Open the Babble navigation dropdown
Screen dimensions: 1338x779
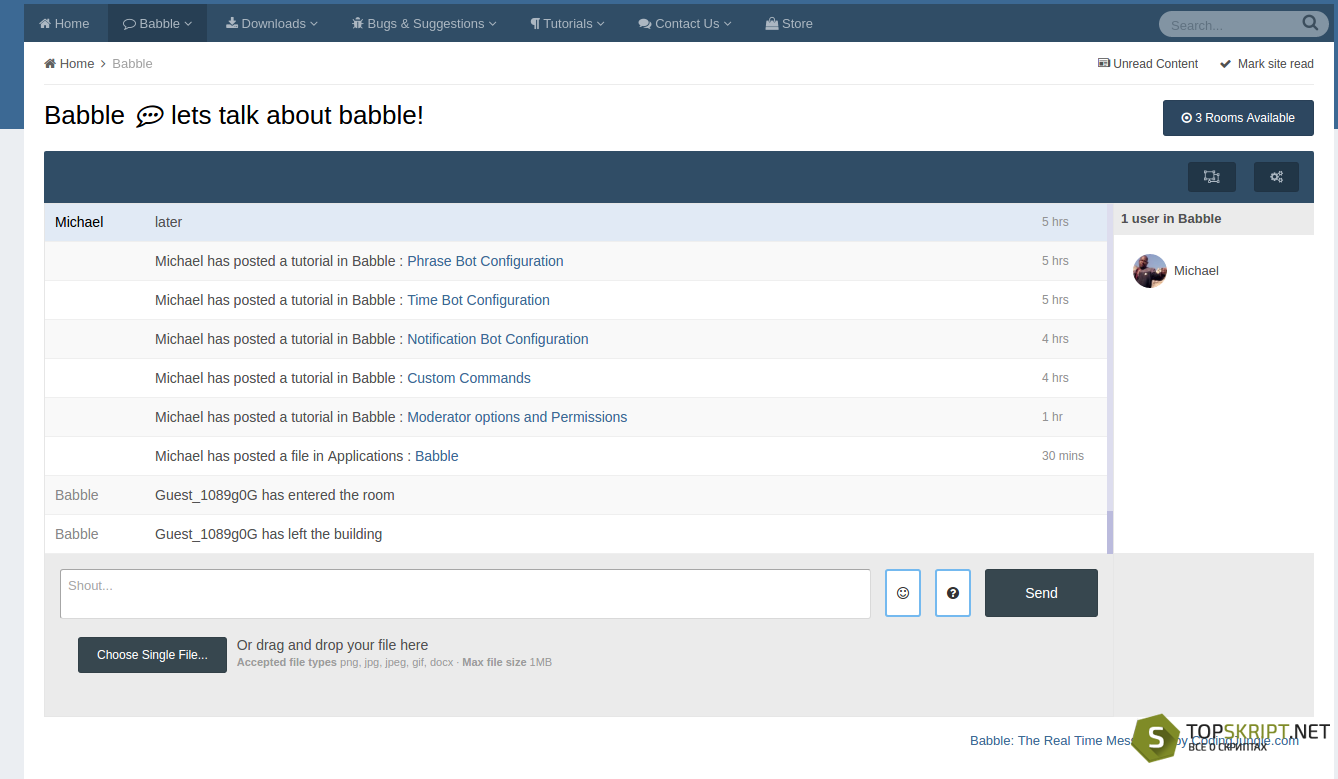pyautogui.click(x=157, y=23)
